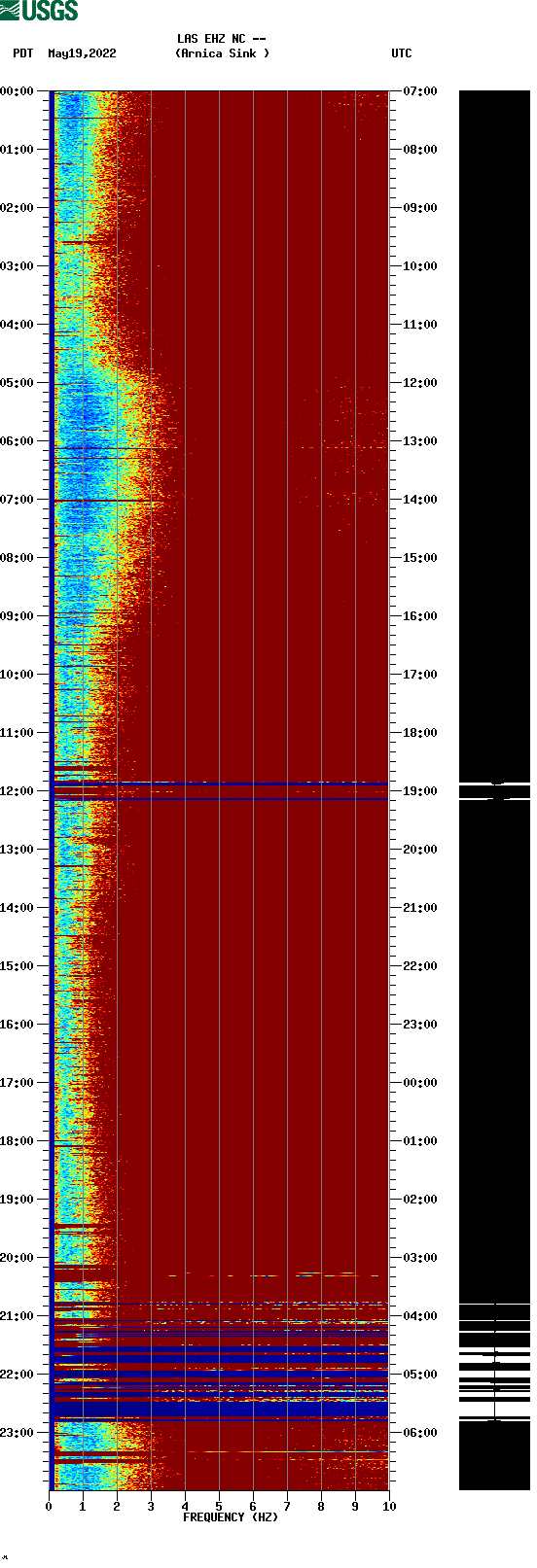The width and height of the screenshot is (537, 1568).
Task: Select the 9 Hz frequency tick label
Action: [x=355, y=1507]
